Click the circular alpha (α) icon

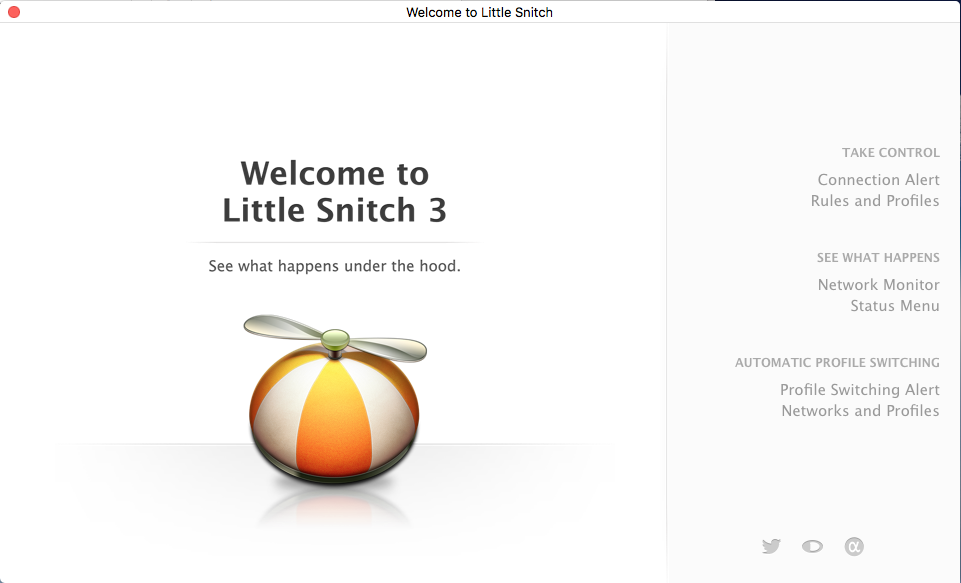click(x=853, y=546)
